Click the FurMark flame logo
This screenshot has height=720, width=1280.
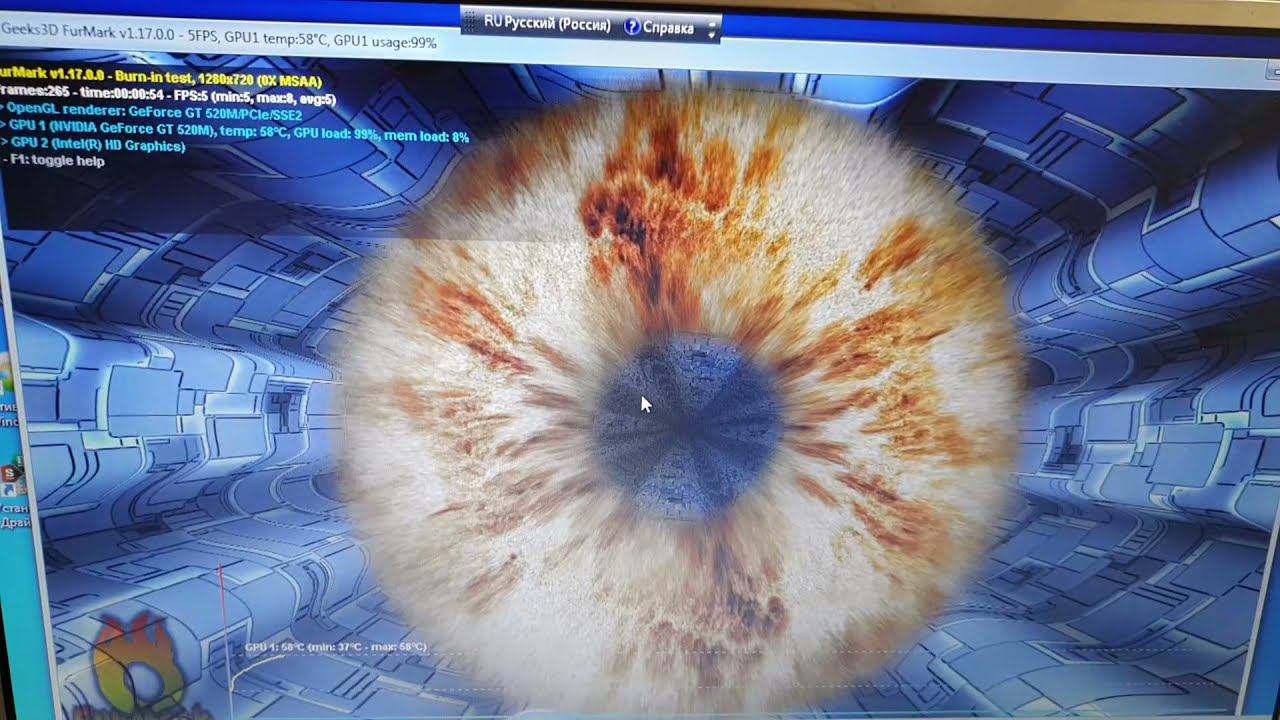(138, 666)
